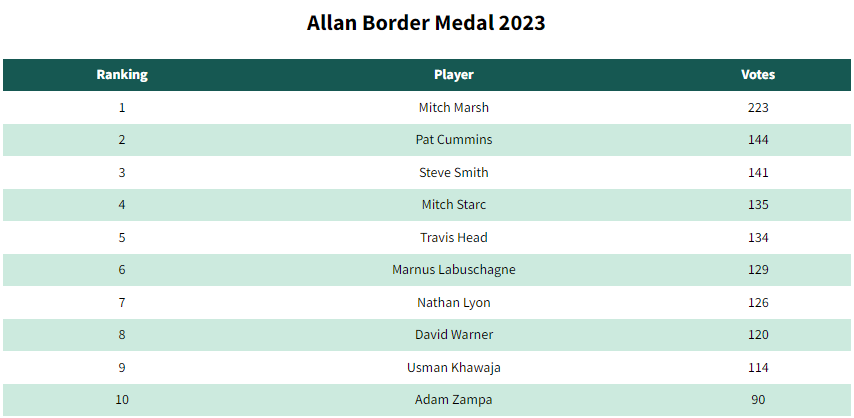The height and width of the screenshot is (418, 854).
Task: Select the vote count 90
Action: pyautogui.click(x=758, y=400)
